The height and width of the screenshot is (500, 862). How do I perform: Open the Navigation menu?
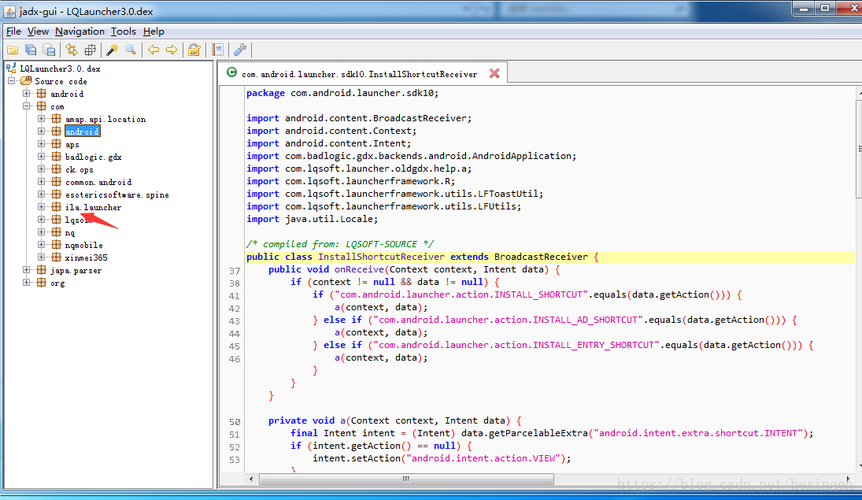[80, 31]
